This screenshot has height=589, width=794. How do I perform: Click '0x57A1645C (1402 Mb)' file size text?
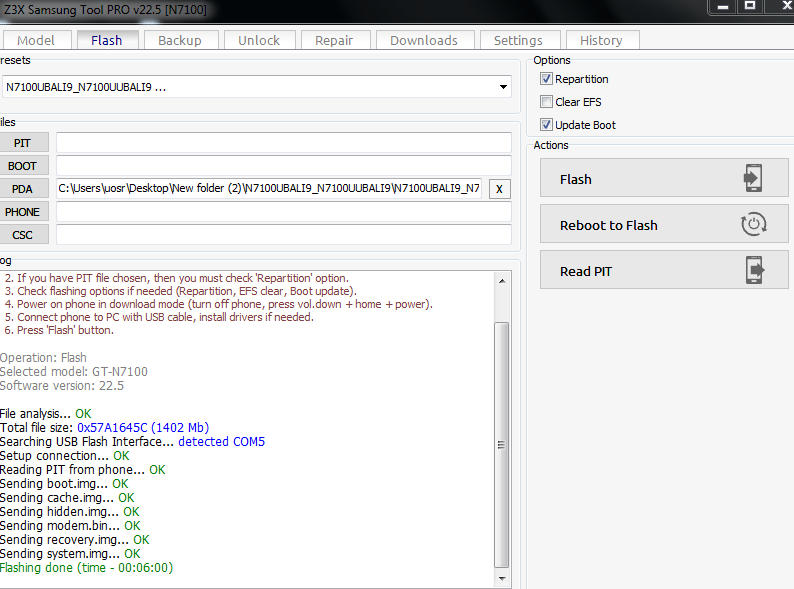pos(143,427)
